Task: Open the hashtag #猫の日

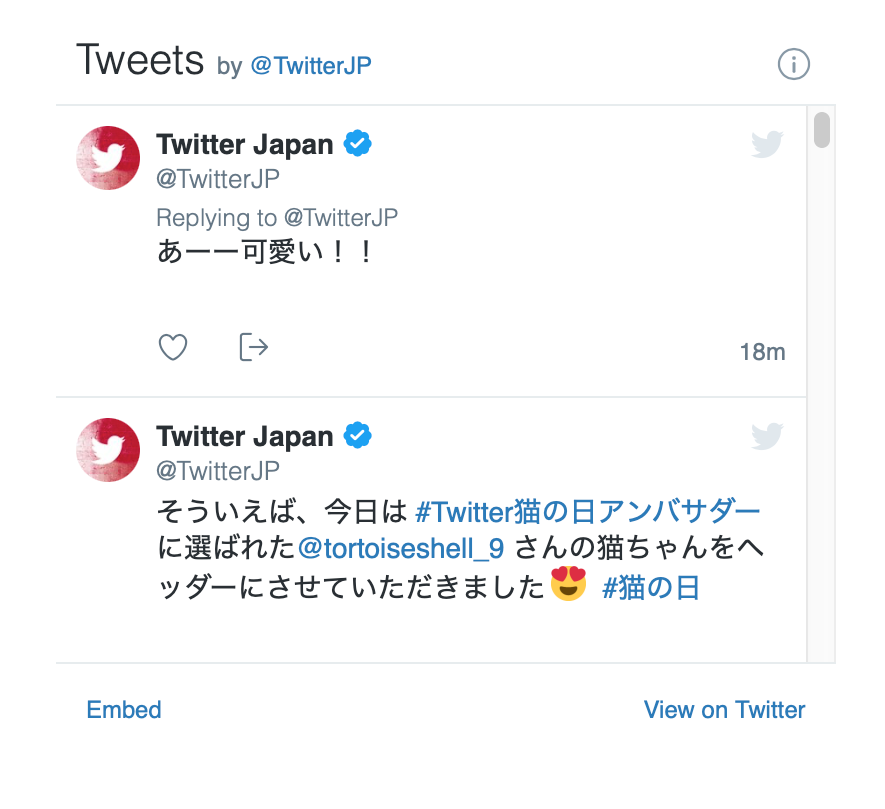Action: pos(652,588)
